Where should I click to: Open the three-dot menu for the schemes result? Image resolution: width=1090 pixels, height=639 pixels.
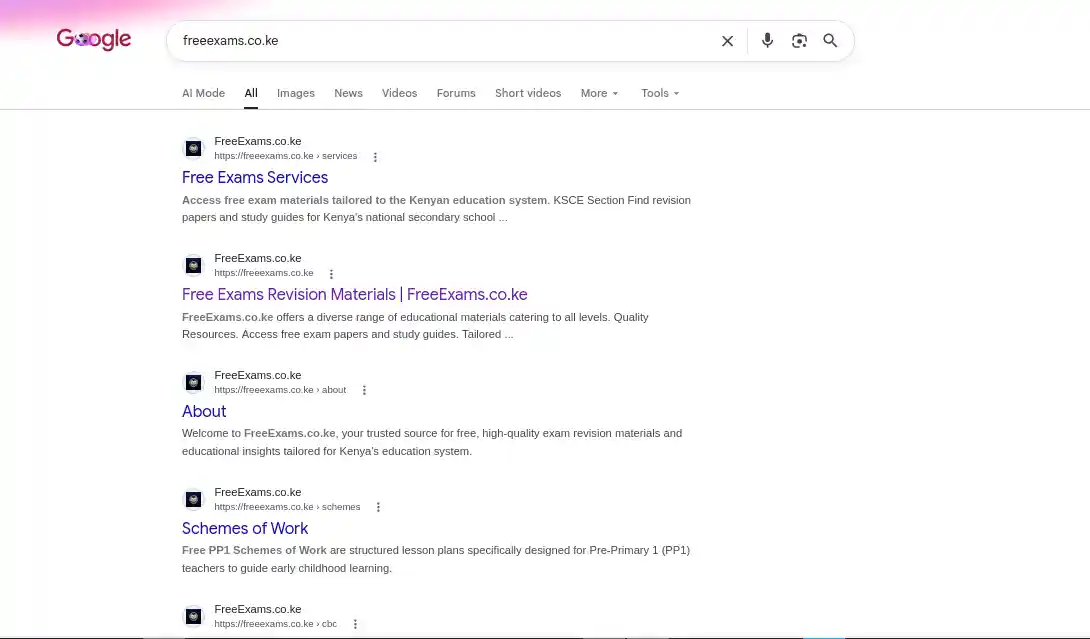click(x=378, y=507)
